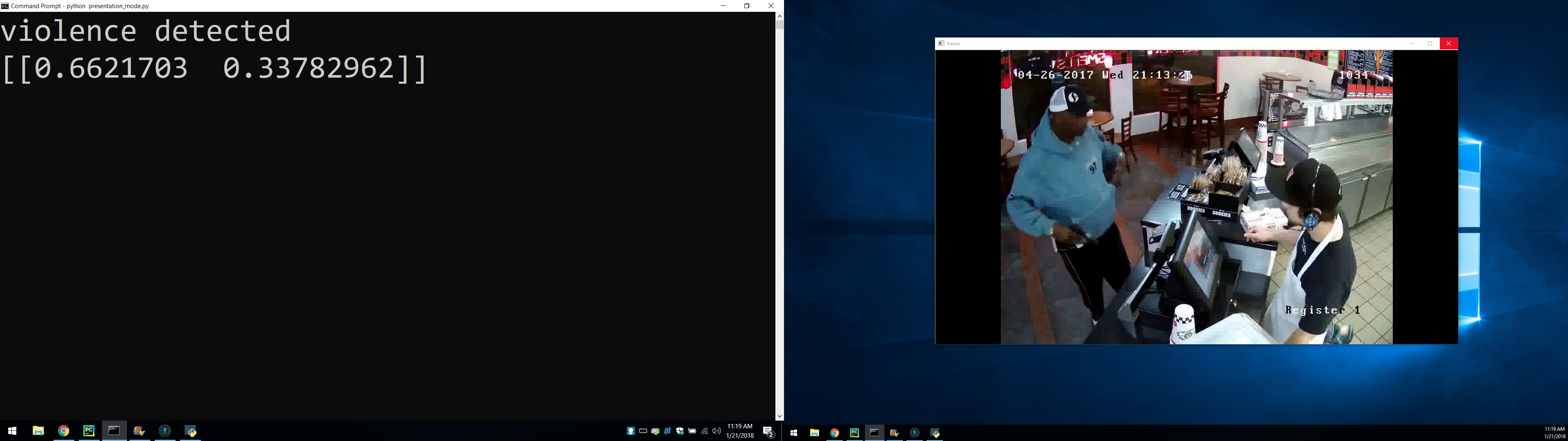The width and height of the screenshot is (1568, 441).
Task: Maximize the frame video window
Action: coord(1430,43)
